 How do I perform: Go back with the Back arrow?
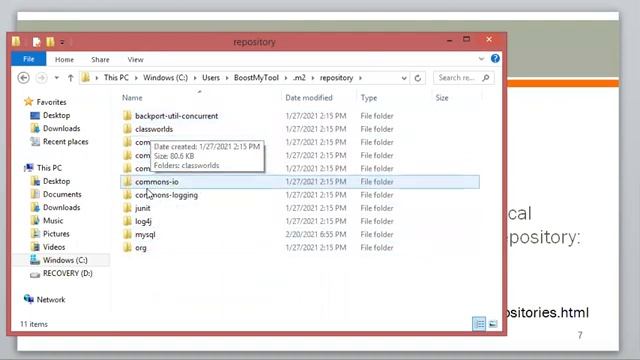click(x=24, y=78)
